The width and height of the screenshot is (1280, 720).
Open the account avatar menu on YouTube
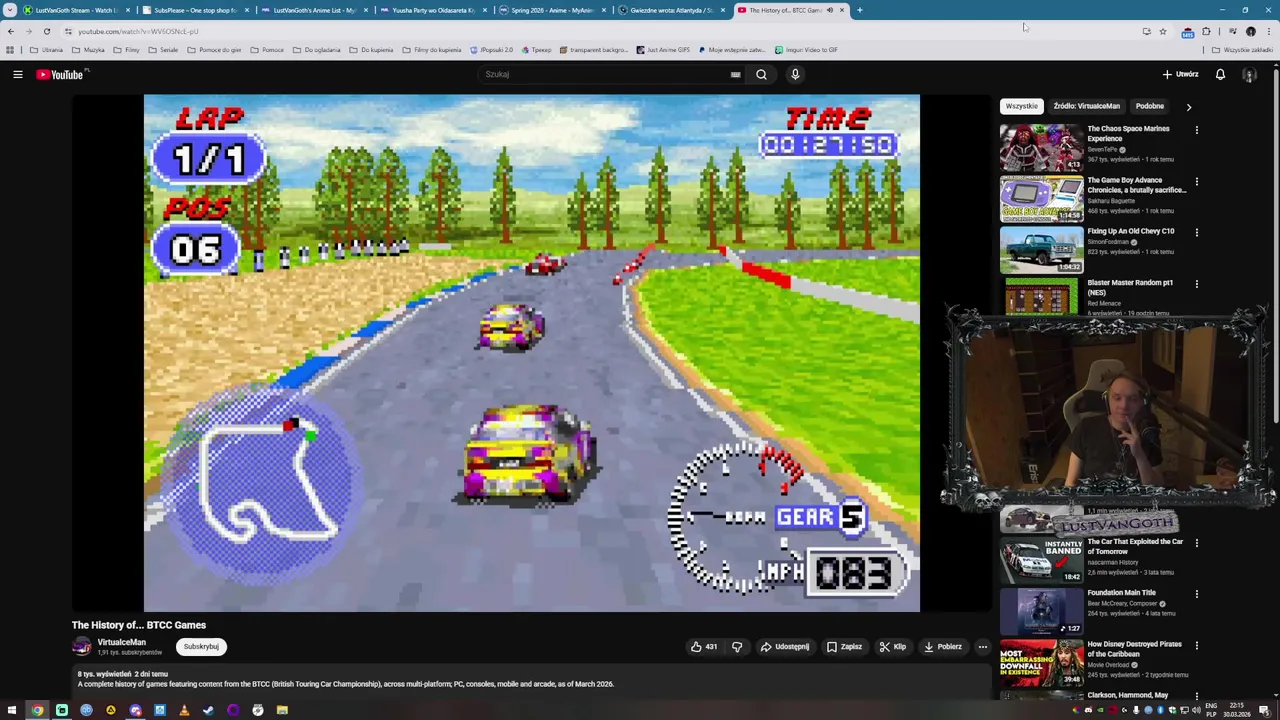1249,74
